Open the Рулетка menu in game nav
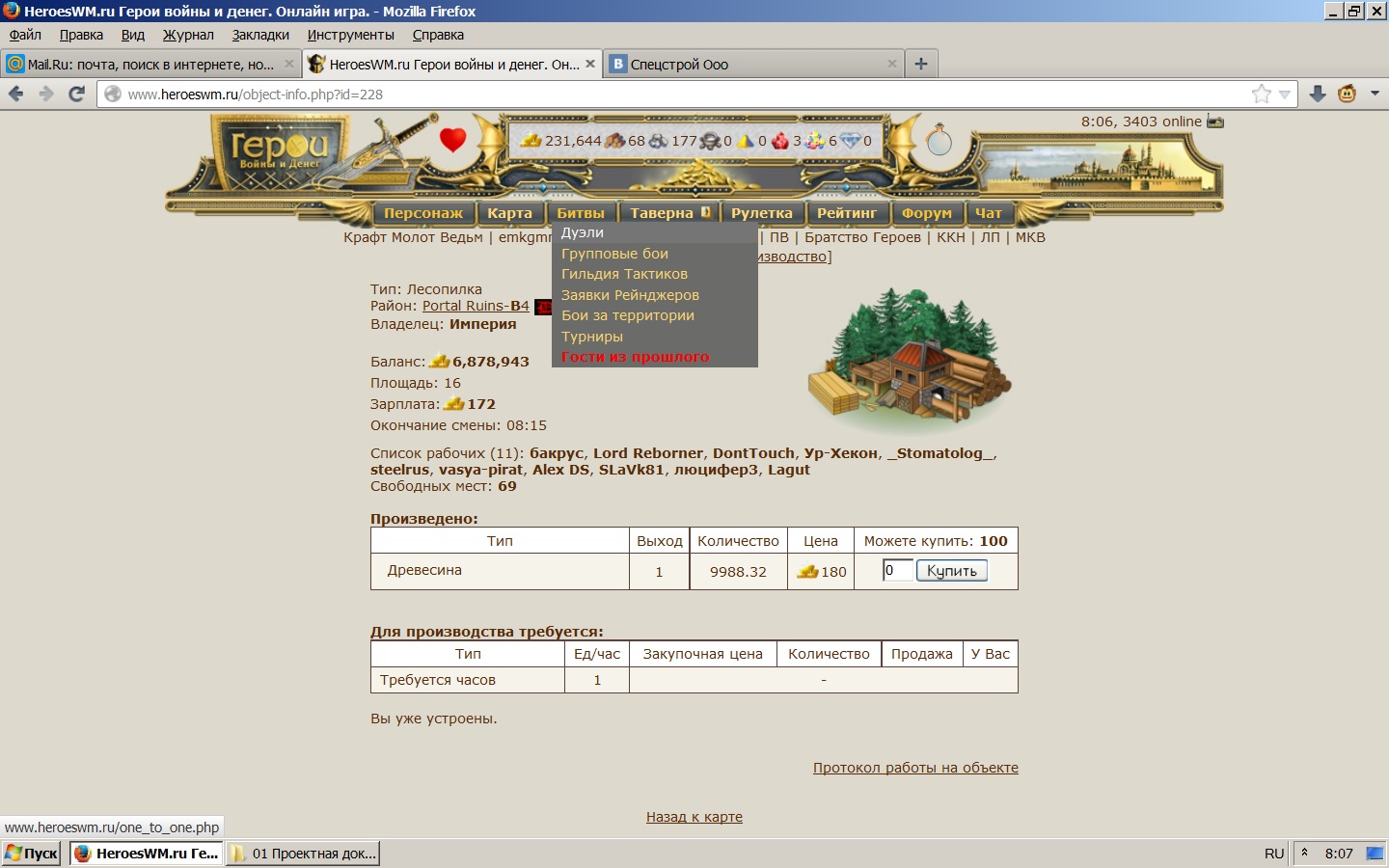The width and height of the screenshot is (1389, 868). (762, 213)
